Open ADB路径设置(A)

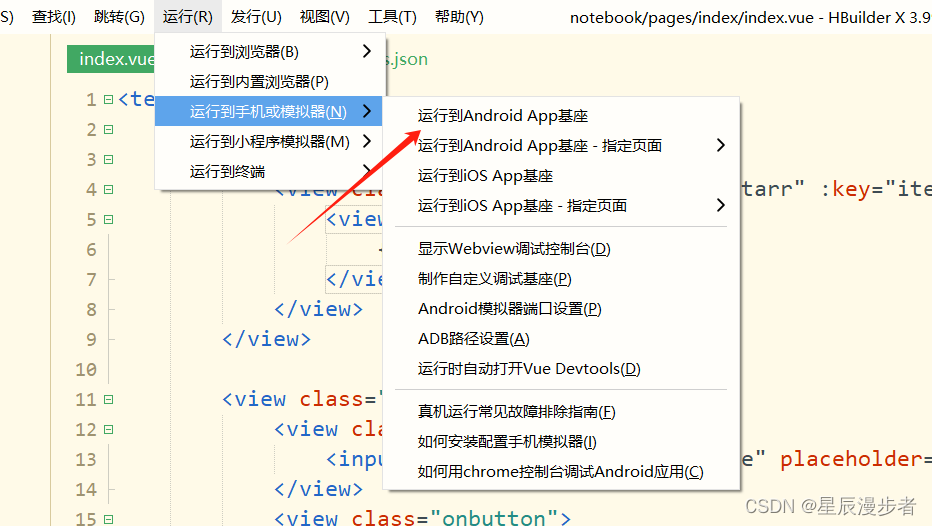561,339
